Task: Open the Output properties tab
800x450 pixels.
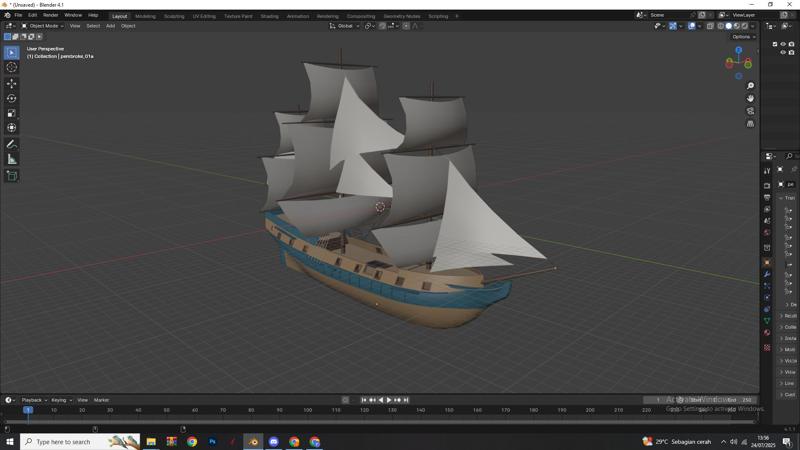Action: click(x=767, y=197)
